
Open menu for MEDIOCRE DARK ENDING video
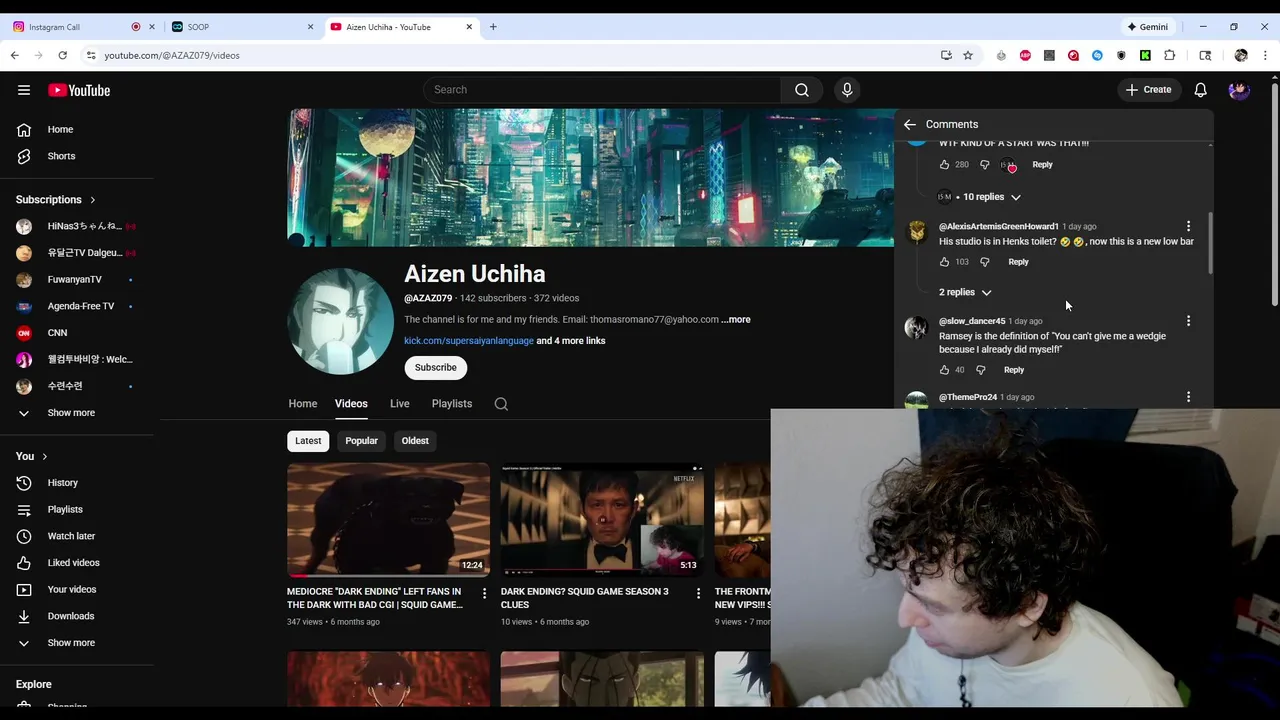[x=484, y=593]
